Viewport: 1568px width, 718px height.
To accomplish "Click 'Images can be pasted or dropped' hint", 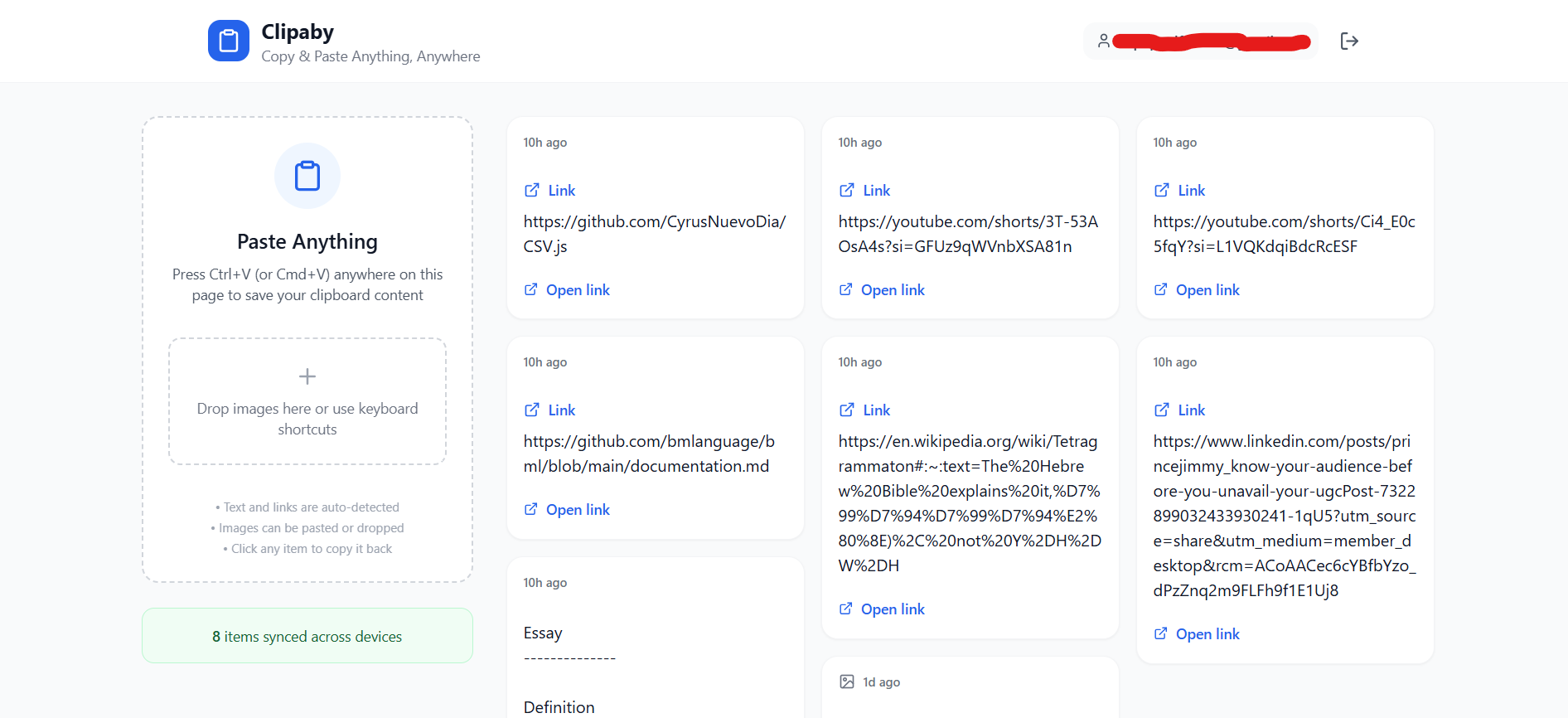I will [x=307, y=527].
